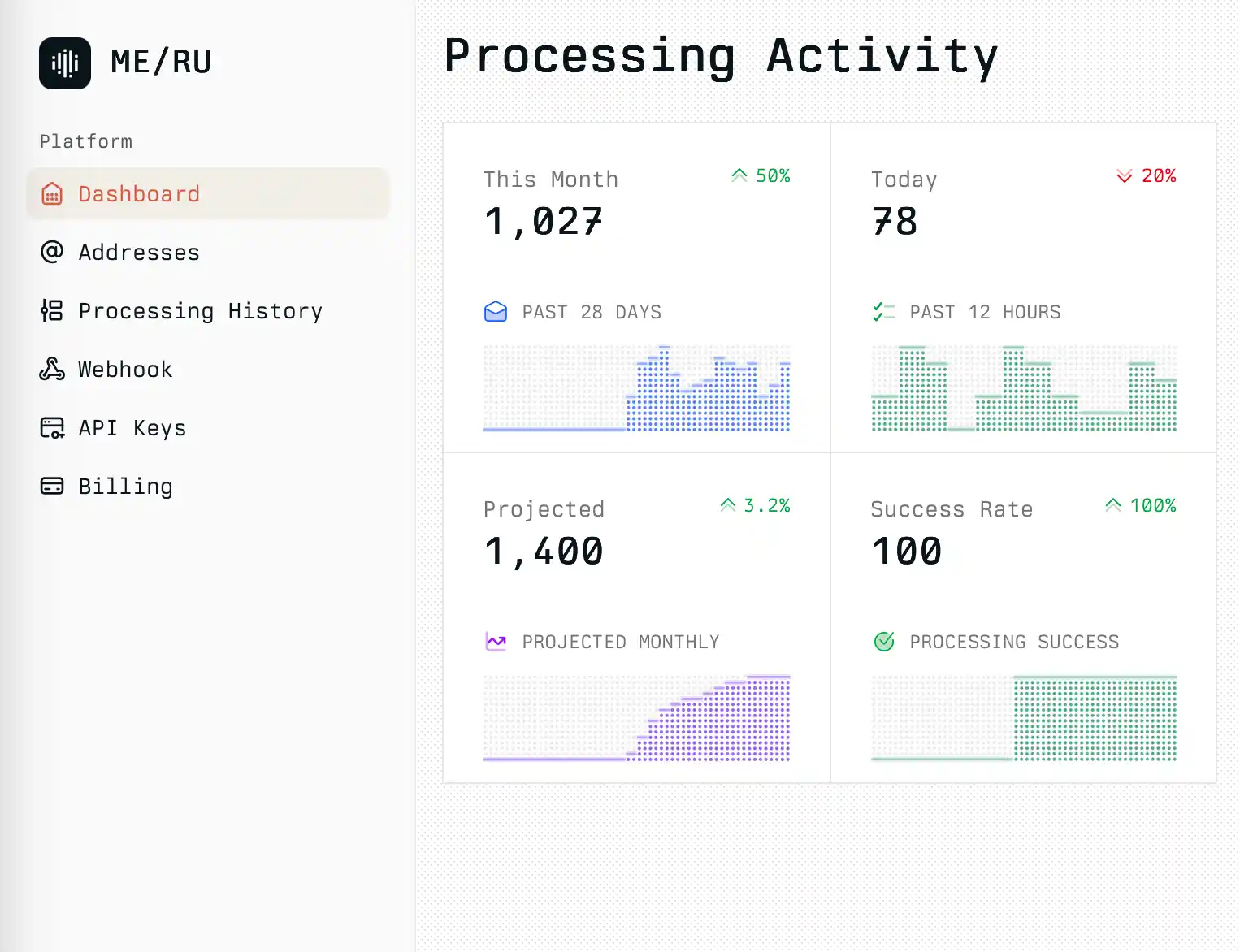
Task: Click the trend chart icon beside Projected Monthly
Action: tap(496, 642)
